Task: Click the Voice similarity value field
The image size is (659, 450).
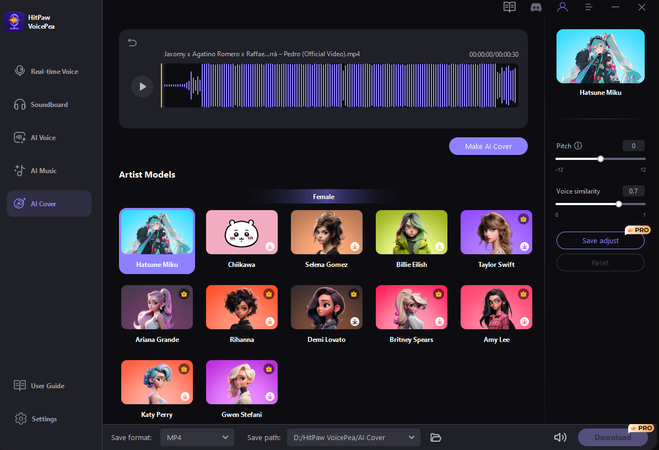Action: pyautogui.click(x=633, y=191)
